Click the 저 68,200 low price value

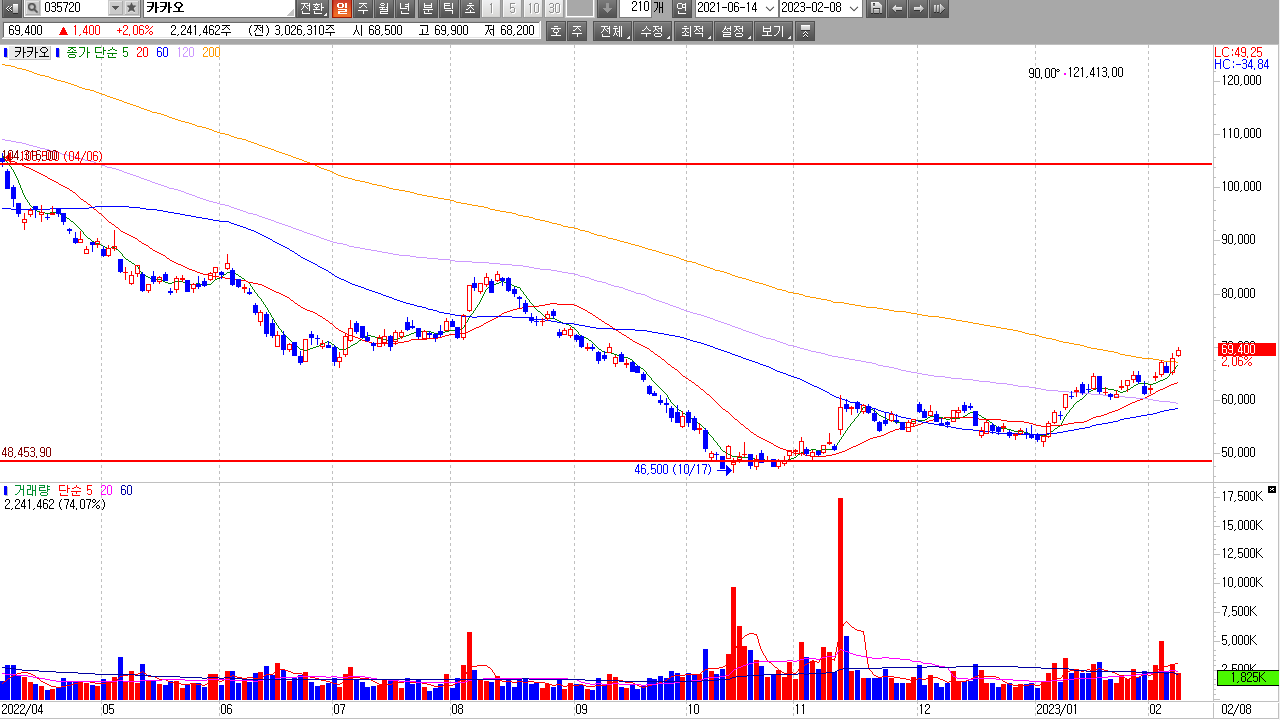[x=508, y=31]
